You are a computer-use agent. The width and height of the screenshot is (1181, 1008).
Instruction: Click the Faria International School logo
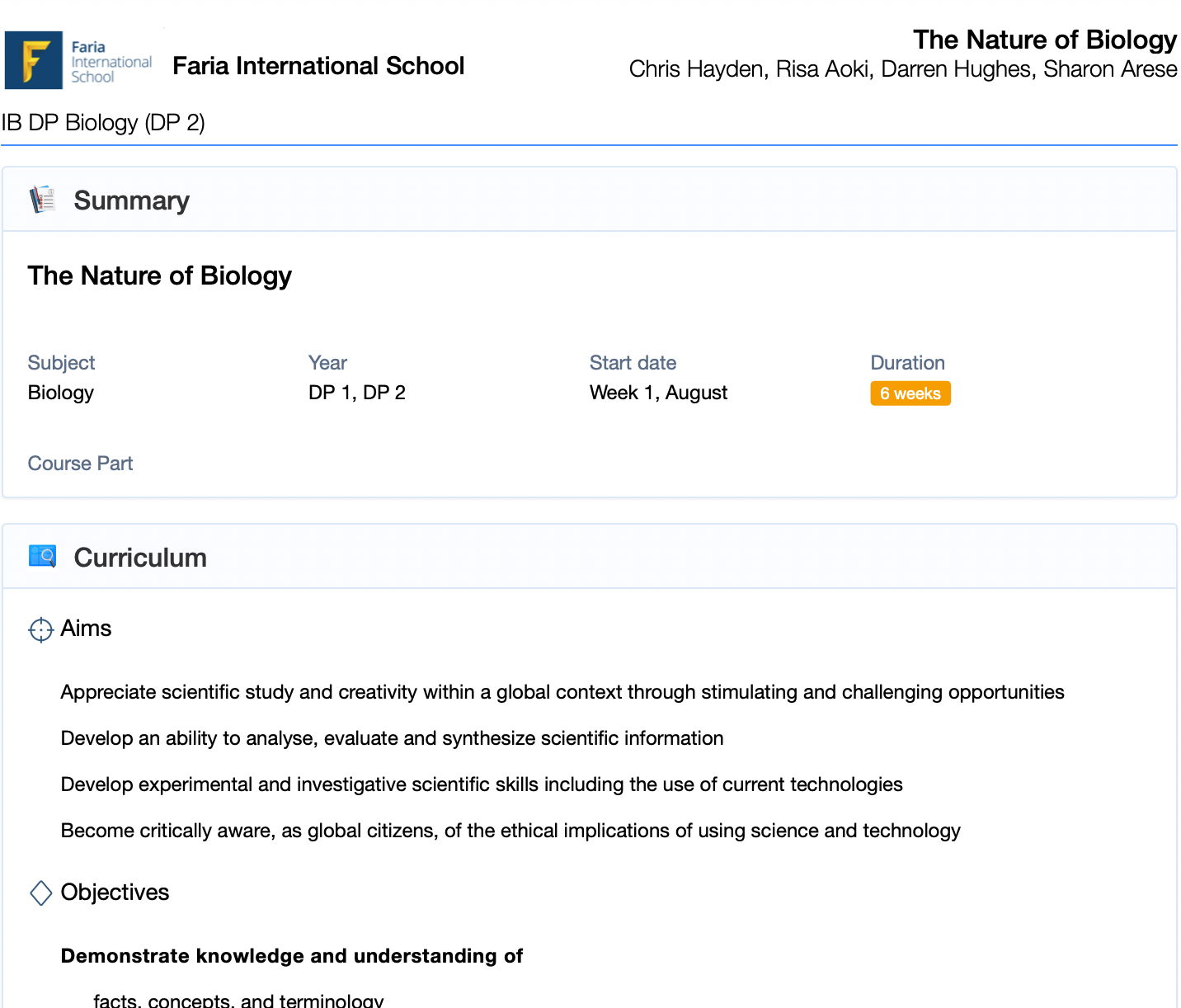(78, 60)
